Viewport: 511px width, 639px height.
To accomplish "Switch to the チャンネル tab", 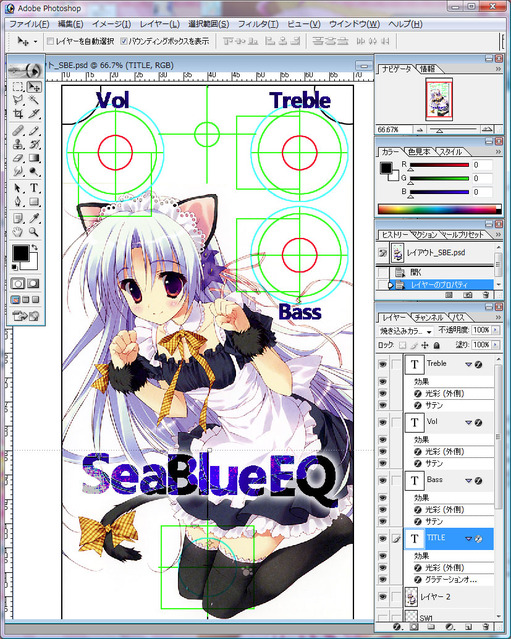I will [428, 317].
